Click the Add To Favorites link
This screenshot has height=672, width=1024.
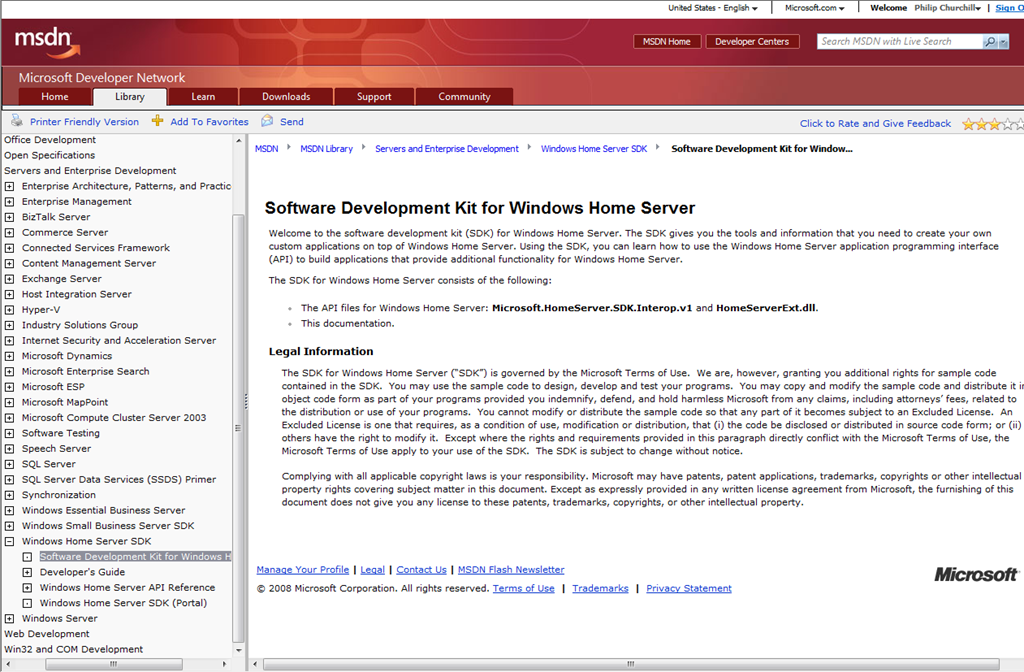click(210, 121)
